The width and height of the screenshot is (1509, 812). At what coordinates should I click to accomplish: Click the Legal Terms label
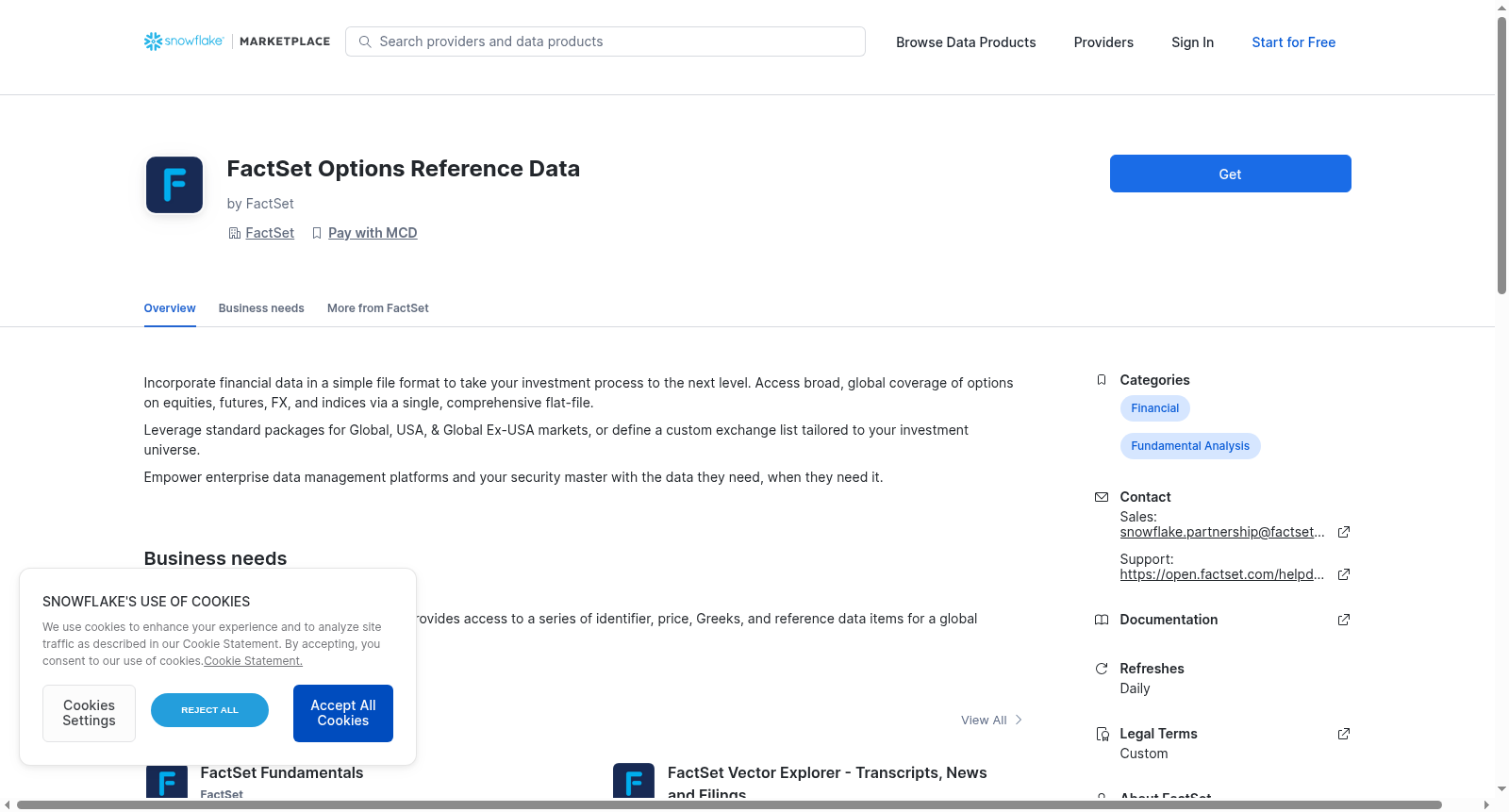coord(1158,734)
